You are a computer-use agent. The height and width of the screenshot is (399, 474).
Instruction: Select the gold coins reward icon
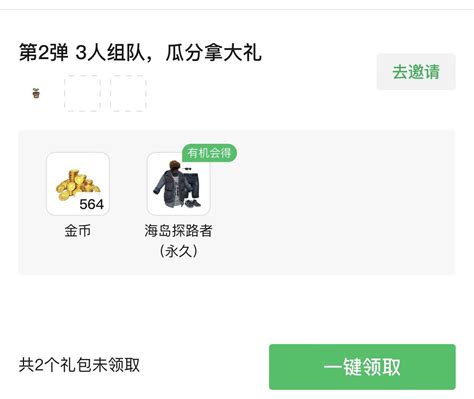coord(78,184)
